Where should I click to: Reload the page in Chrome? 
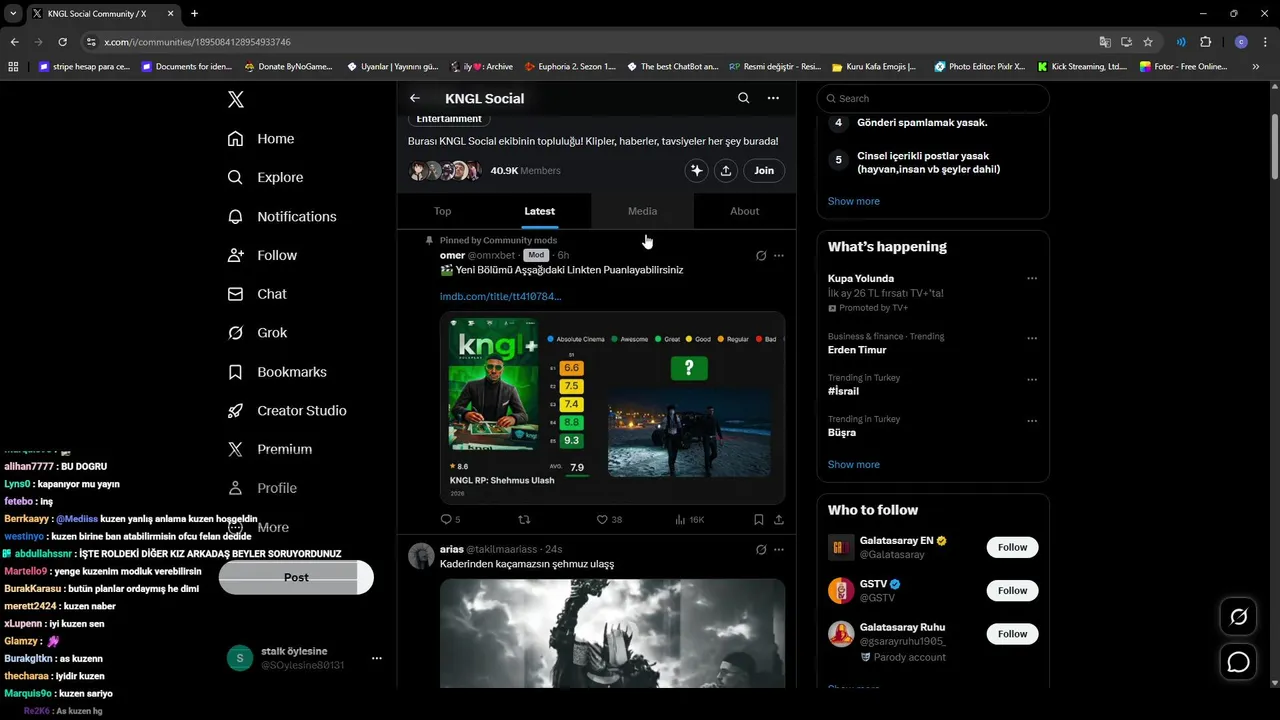(x=62, y=42)
